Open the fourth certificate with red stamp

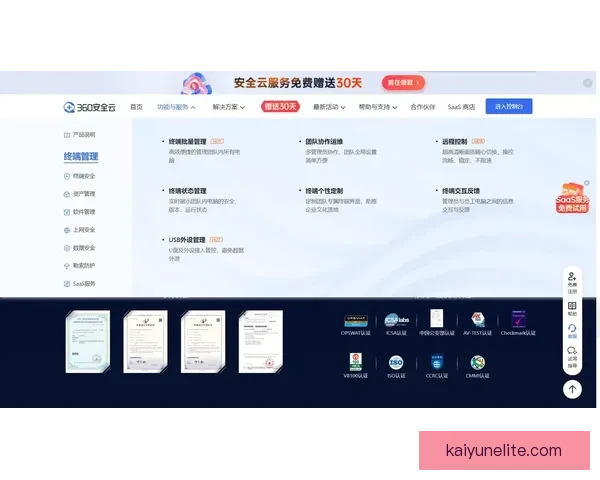coord(261,341)
